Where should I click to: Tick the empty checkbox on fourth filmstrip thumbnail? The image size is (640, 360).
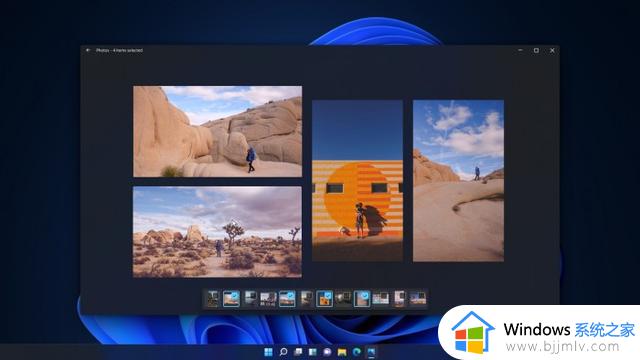pyautogui.click(x=273, y=295)
